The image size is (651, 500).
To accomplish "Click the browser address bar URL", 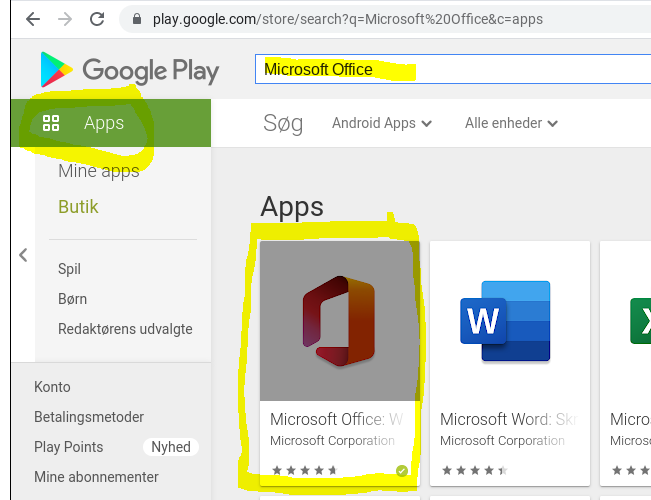I will pyautogui.click(x=348, y=19).
